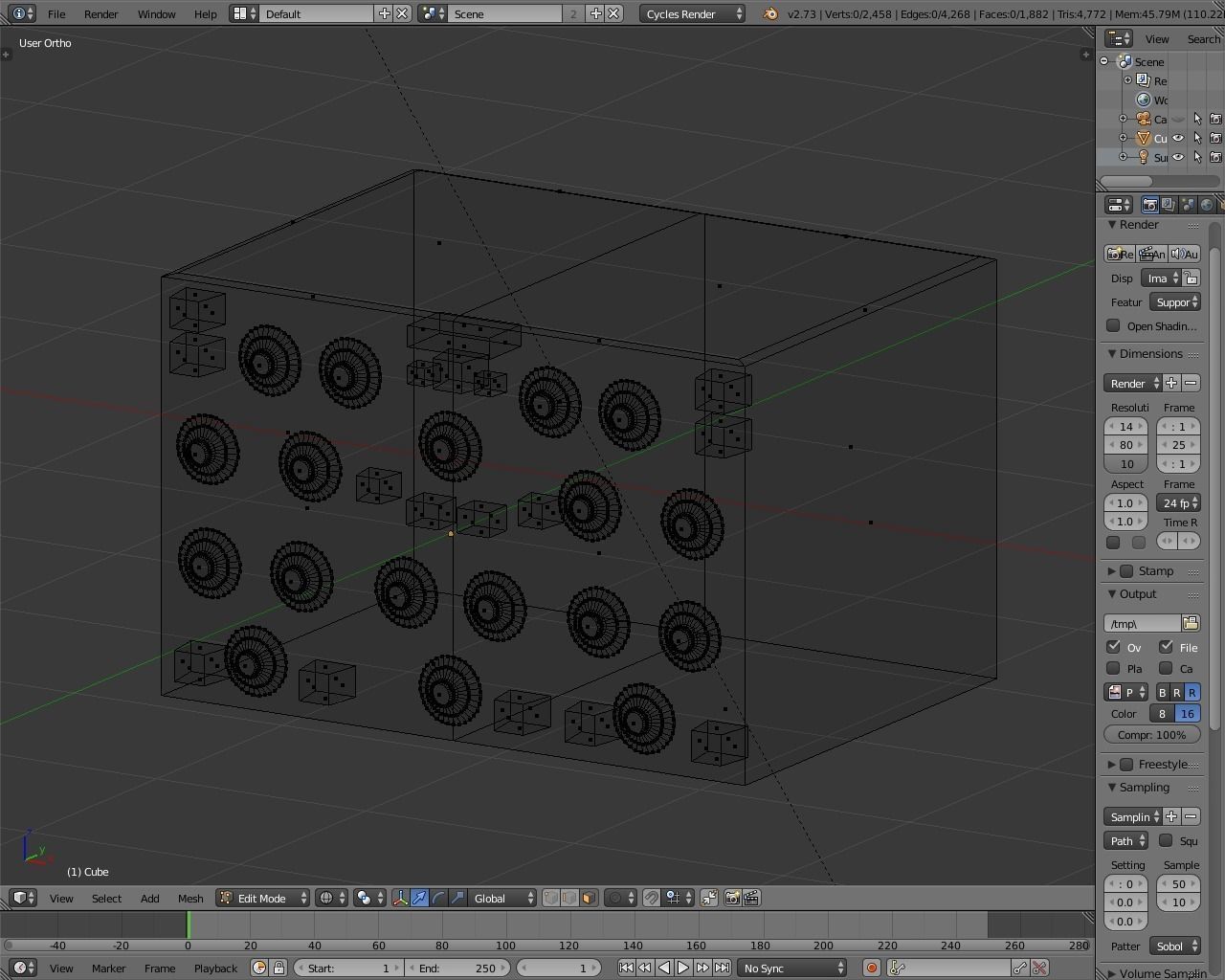Open the Global transform orientation dropdown

(504, 898)
